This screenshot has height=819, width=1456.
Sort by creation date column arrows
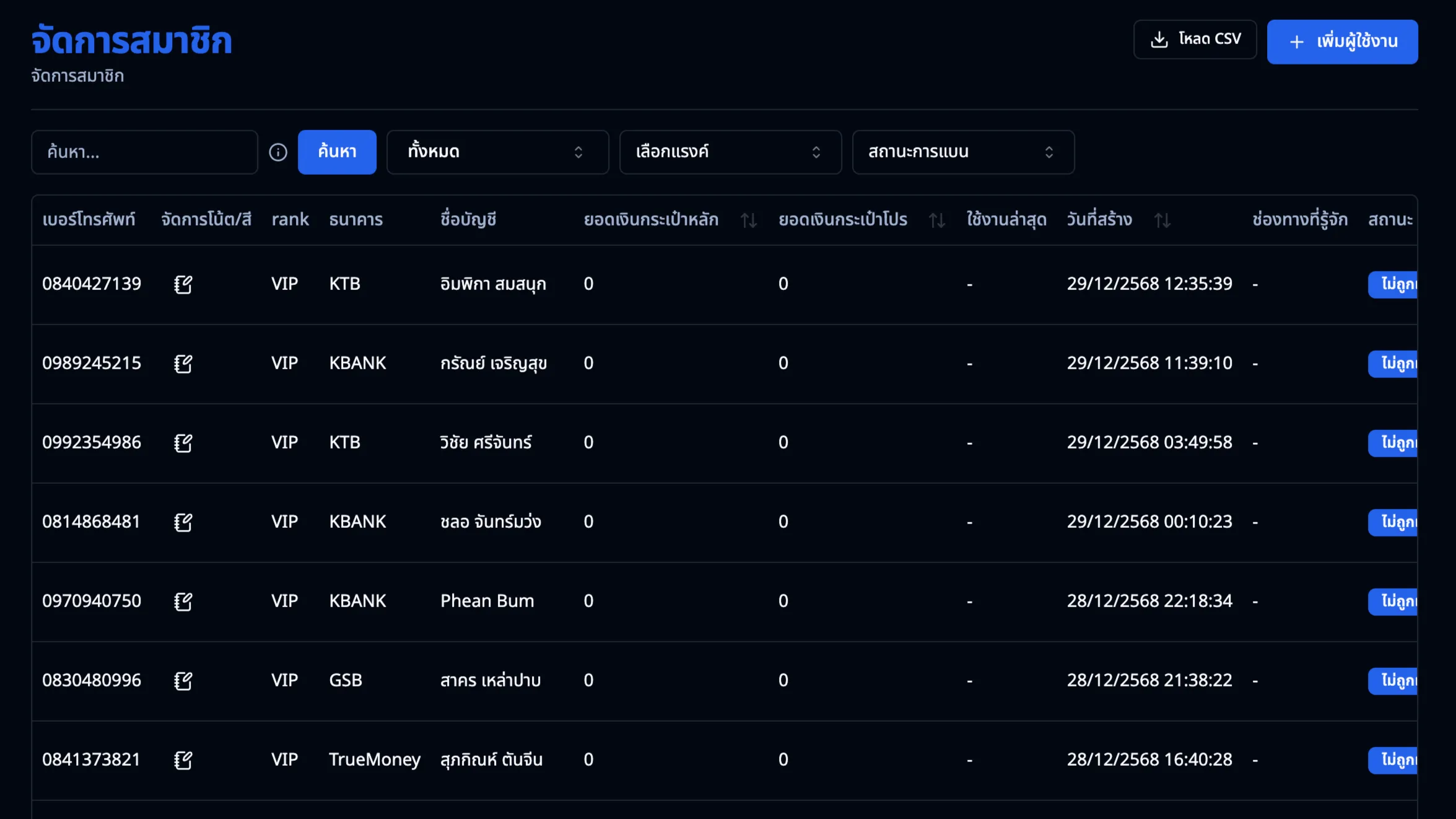(x=1162, y=220)
